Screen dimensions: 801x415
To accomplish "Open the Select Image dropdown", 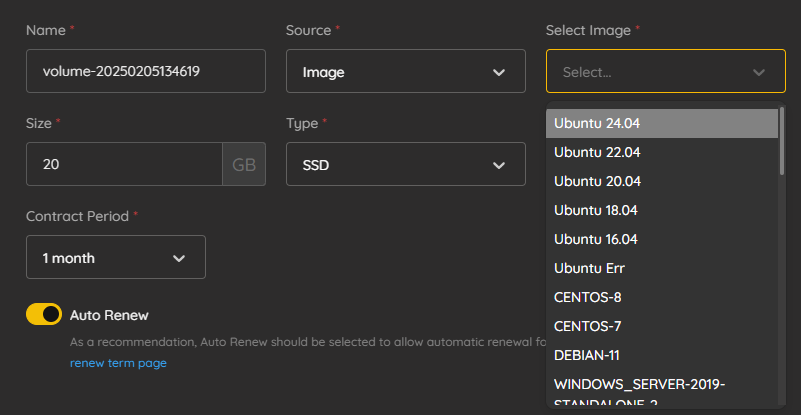I will [666, 71].
